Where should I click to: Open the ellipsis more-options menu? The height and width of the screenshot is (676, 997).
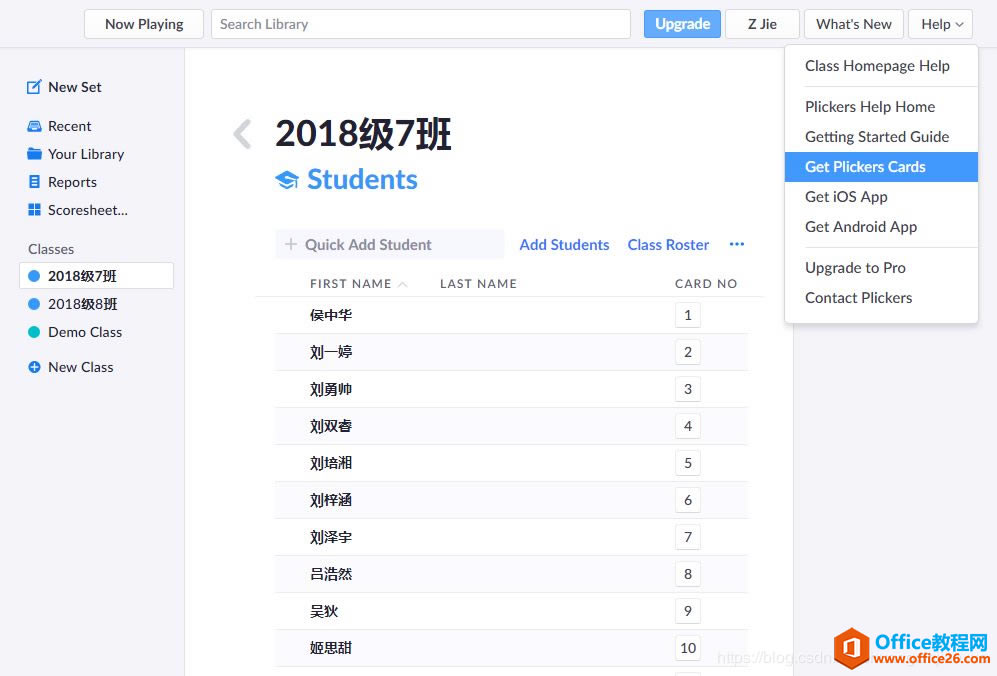(737, 244)
